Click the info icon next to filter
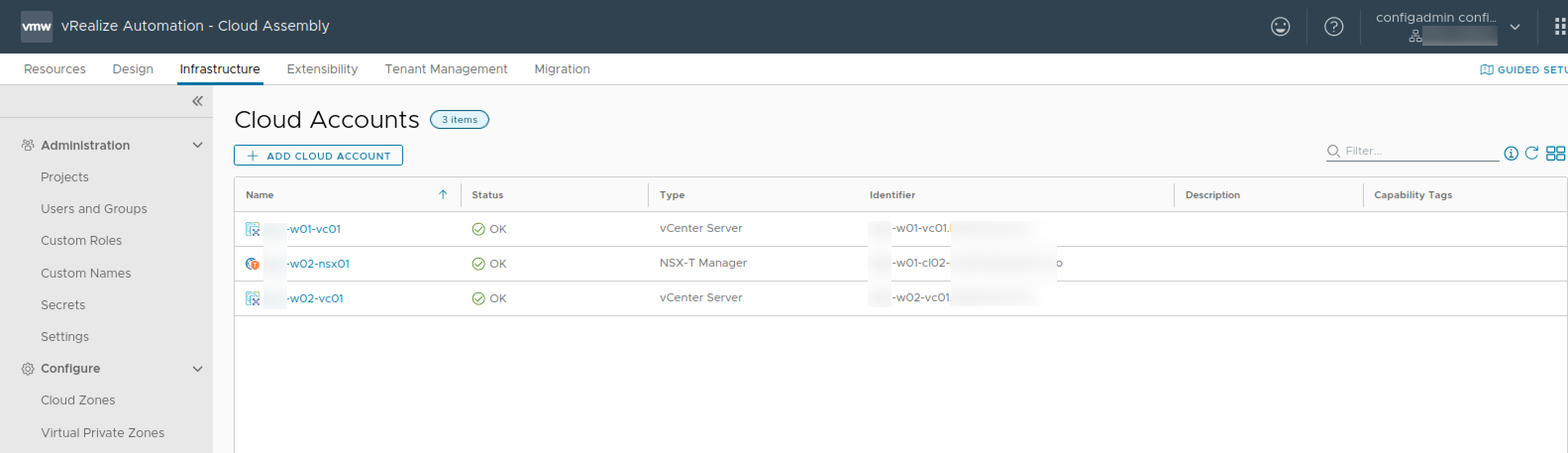 1511,153
